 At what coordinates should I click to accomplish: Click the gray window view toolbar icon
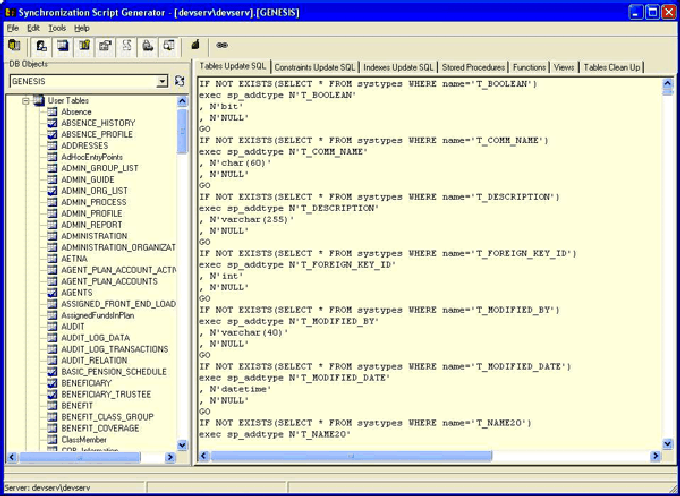coord(169,45)
